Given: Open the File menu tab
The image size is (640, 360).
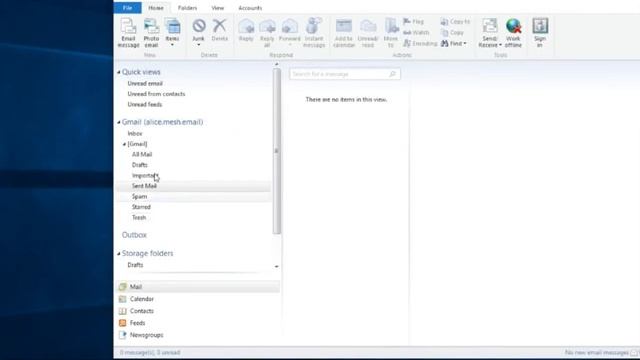Looking at the screenshot, I should (127, 8).
